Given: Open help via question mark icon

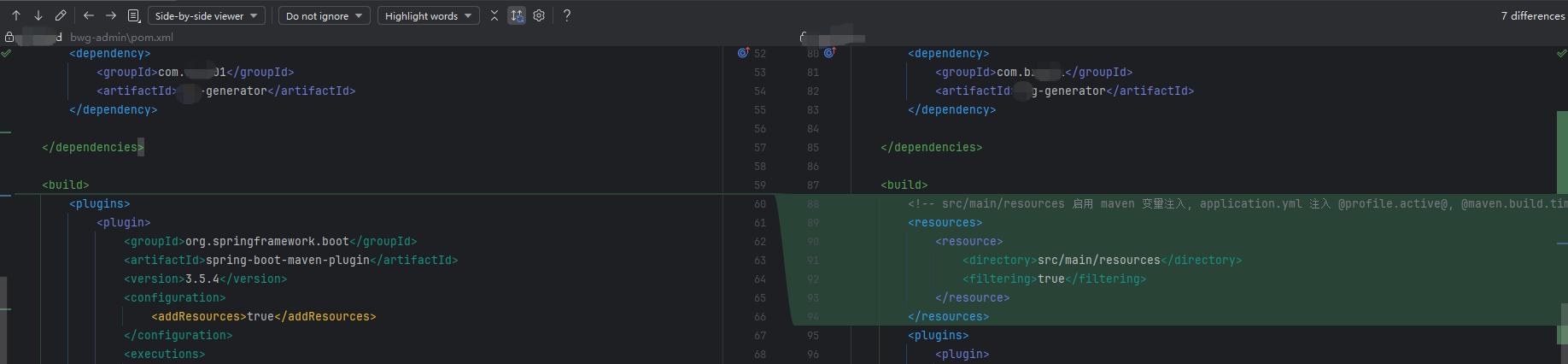Looking at the screenshot, I should pos(567,15).
